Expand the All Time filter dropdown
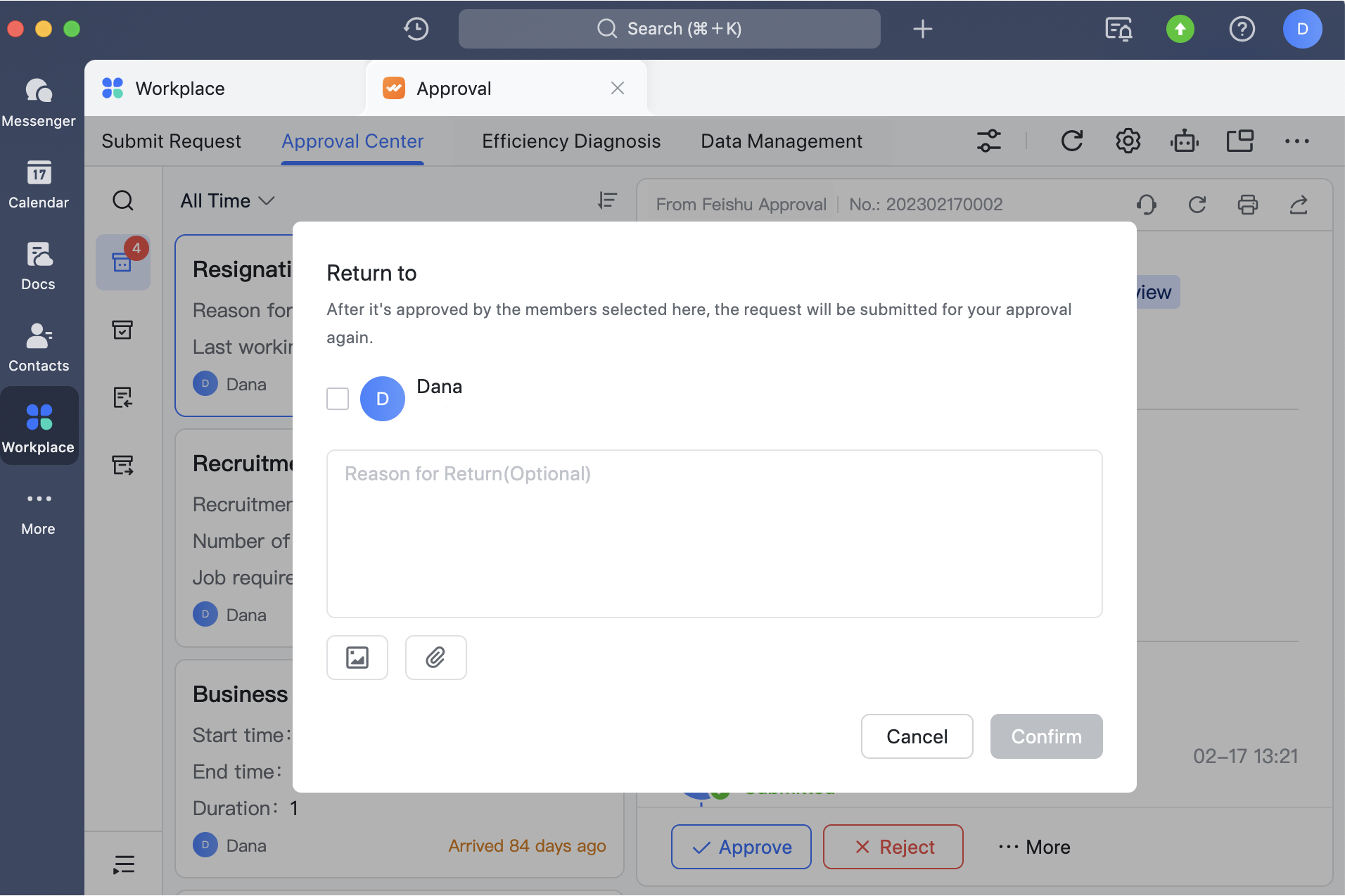Screen dimensions: 1345x896 227,201
